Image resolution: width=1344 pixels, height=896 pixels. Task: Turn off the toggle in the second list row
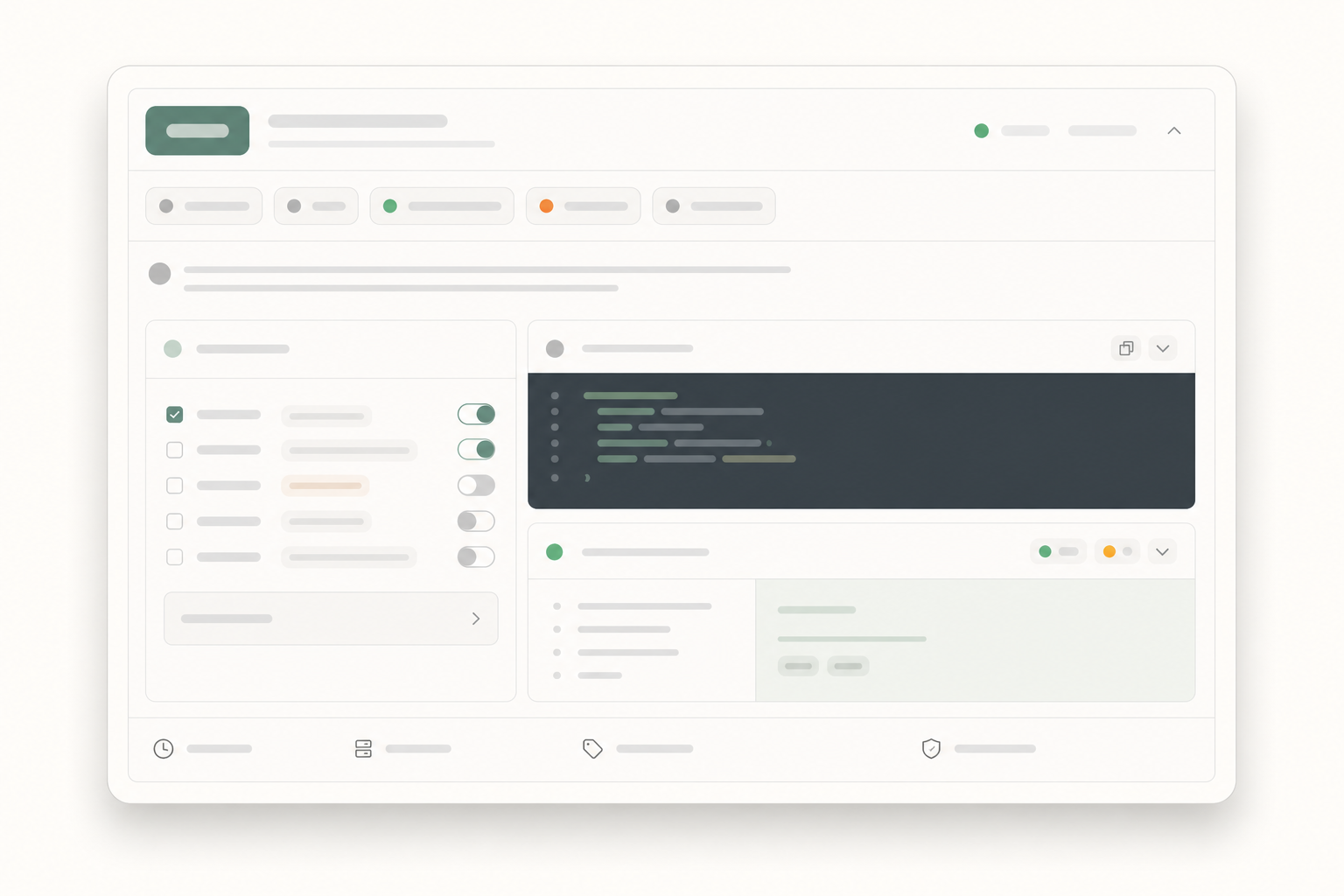point(476,450)
